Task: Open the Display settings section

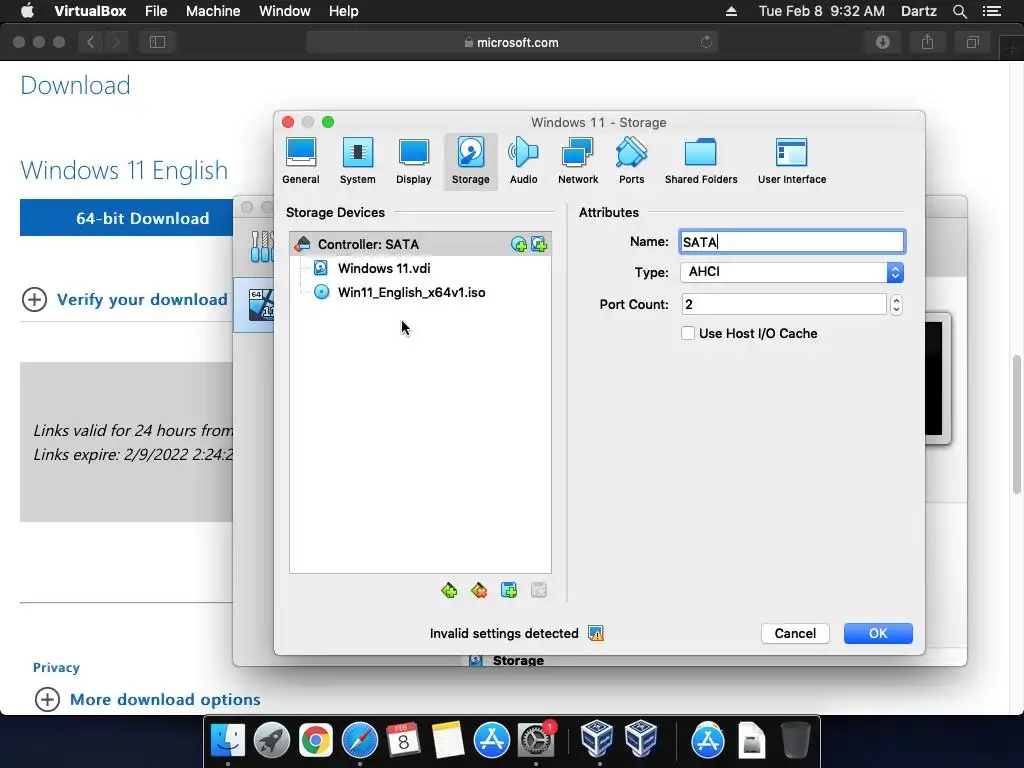Action: pos(413,161)
